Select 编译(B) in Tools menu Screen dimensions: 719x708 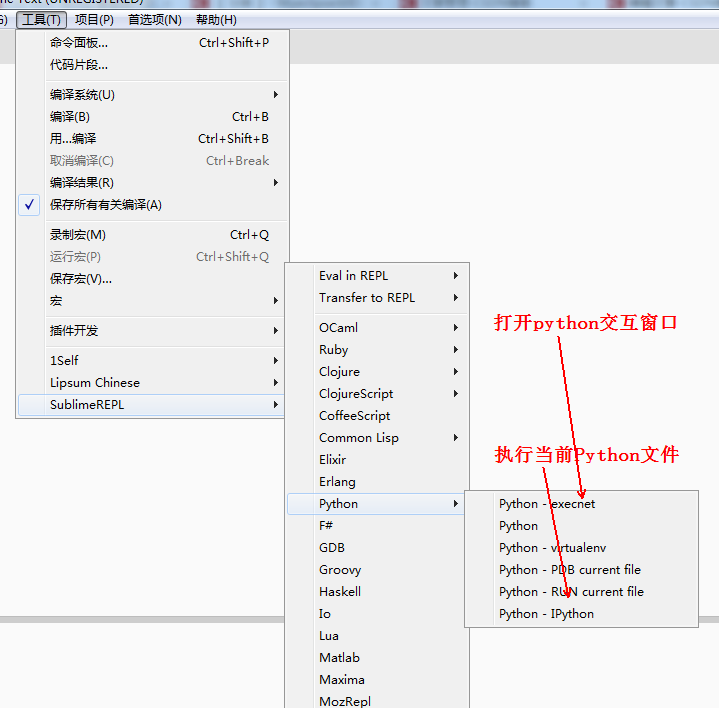point(153,116)
